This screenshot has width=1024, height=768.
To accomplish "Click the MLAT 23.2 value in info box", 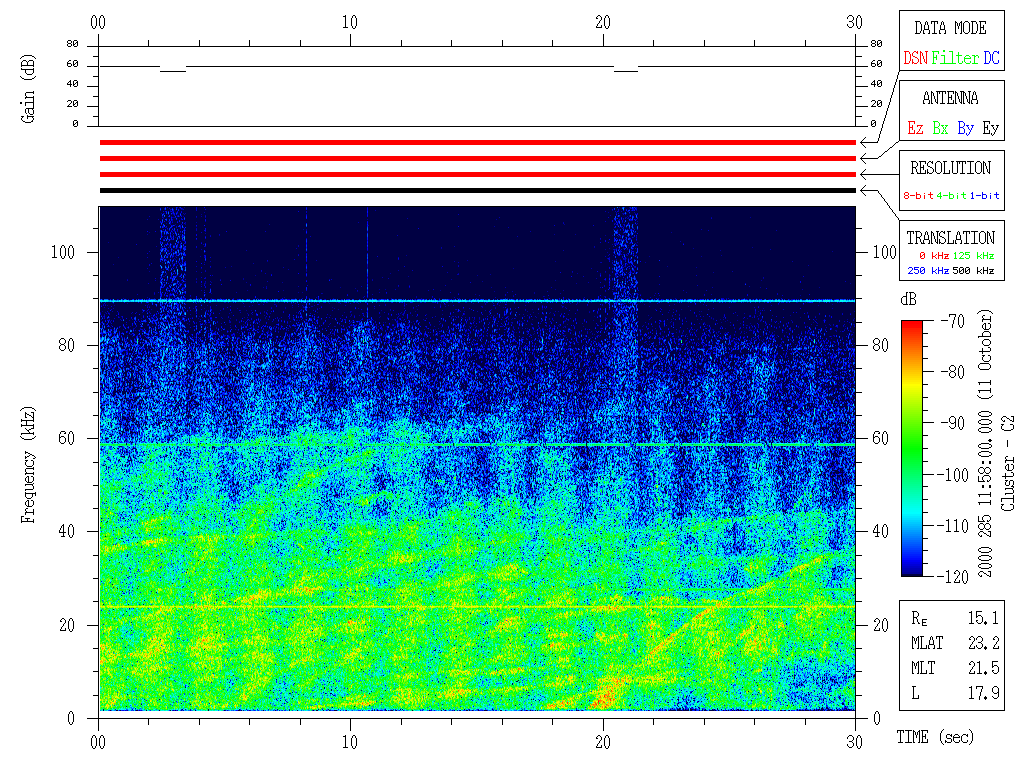I will (983, 643).
